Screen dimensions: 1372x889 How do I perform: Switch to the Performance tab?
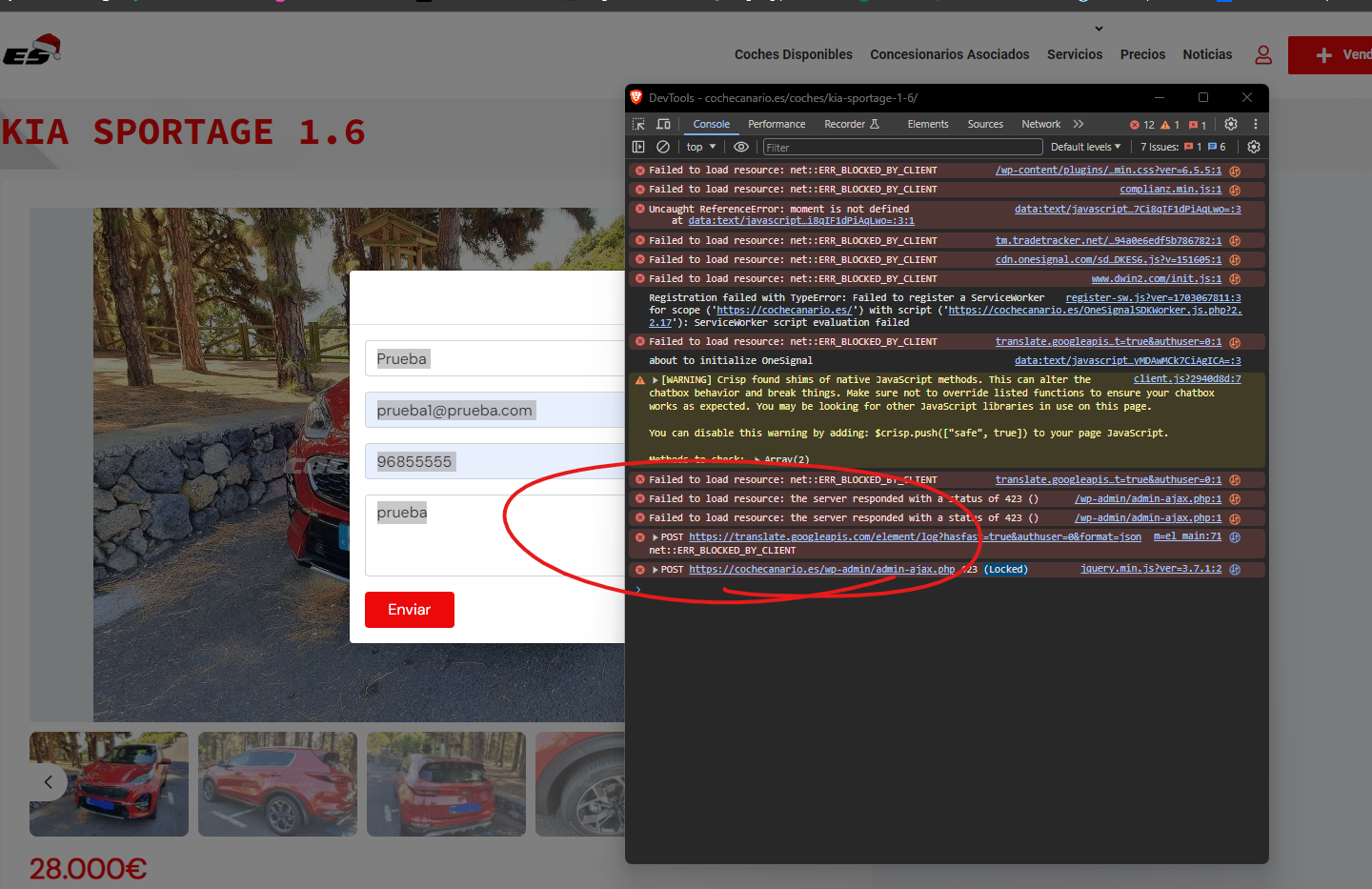pyautogui.click(x=777, y=124)
